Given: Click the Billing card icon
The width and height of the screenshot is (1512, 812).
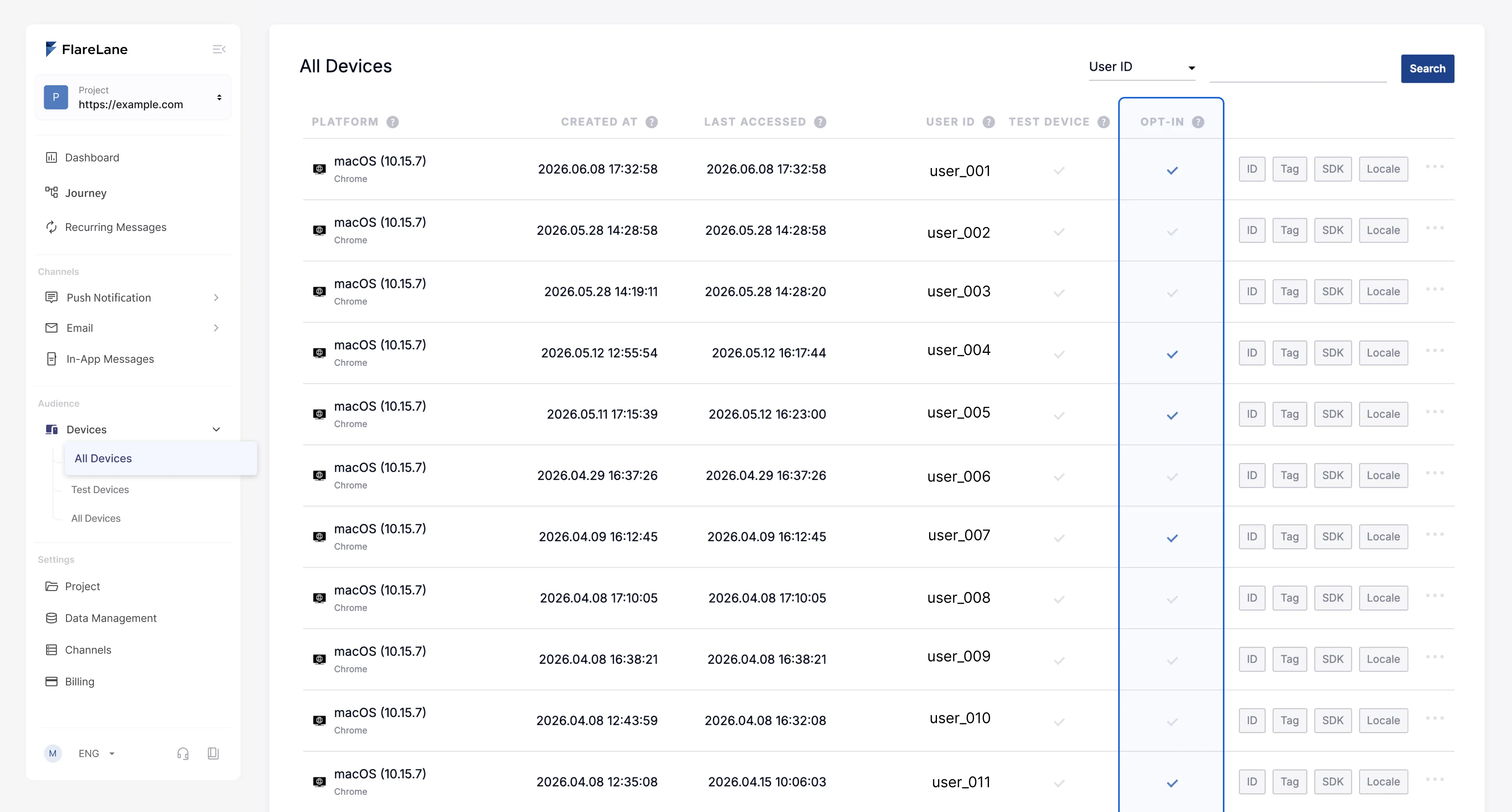Looking at the screenshot, I should tap(52, 681).
